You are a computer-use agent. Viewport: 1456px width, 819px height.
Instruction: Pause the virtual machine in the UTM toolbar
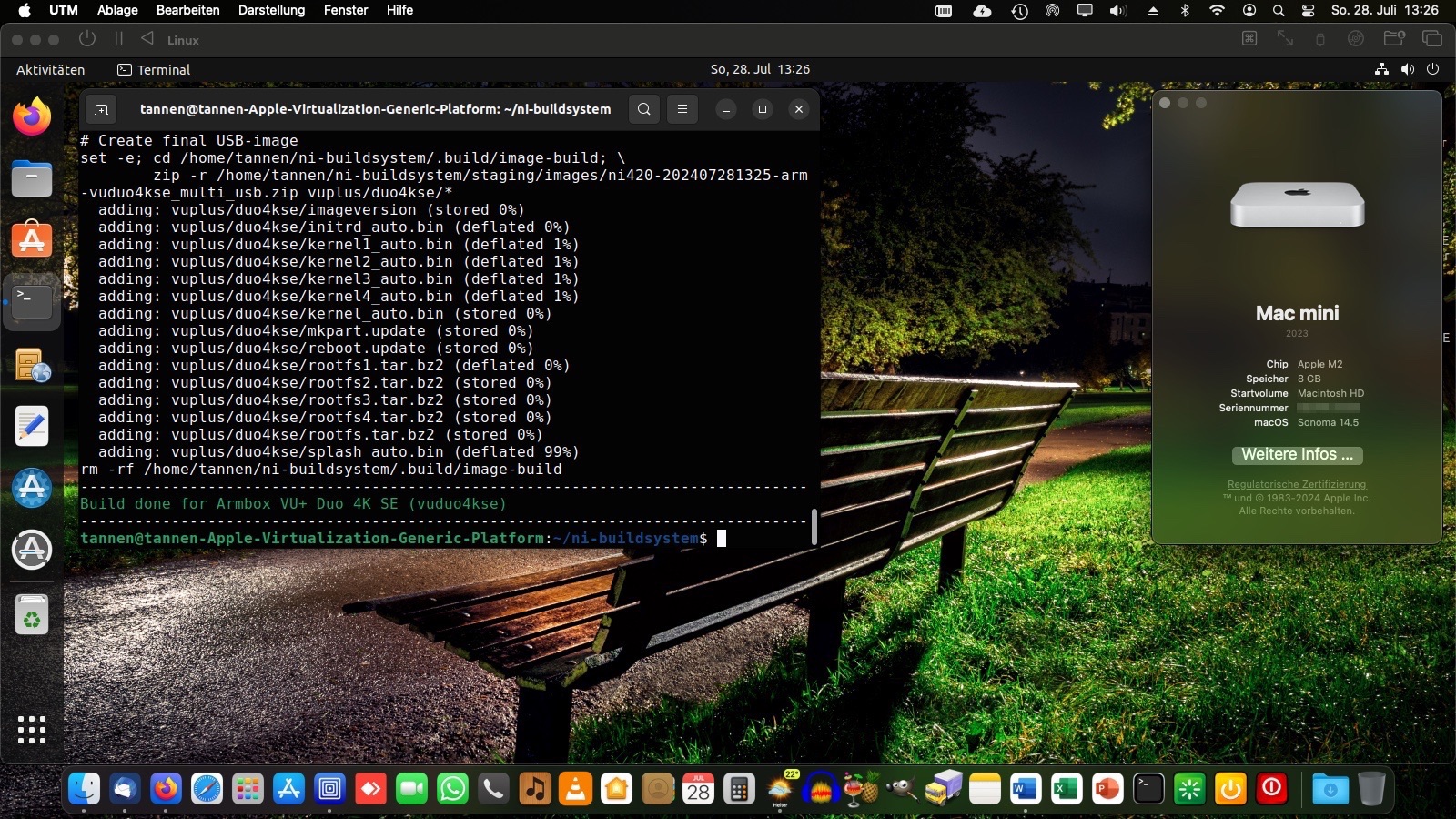(118, 39)
